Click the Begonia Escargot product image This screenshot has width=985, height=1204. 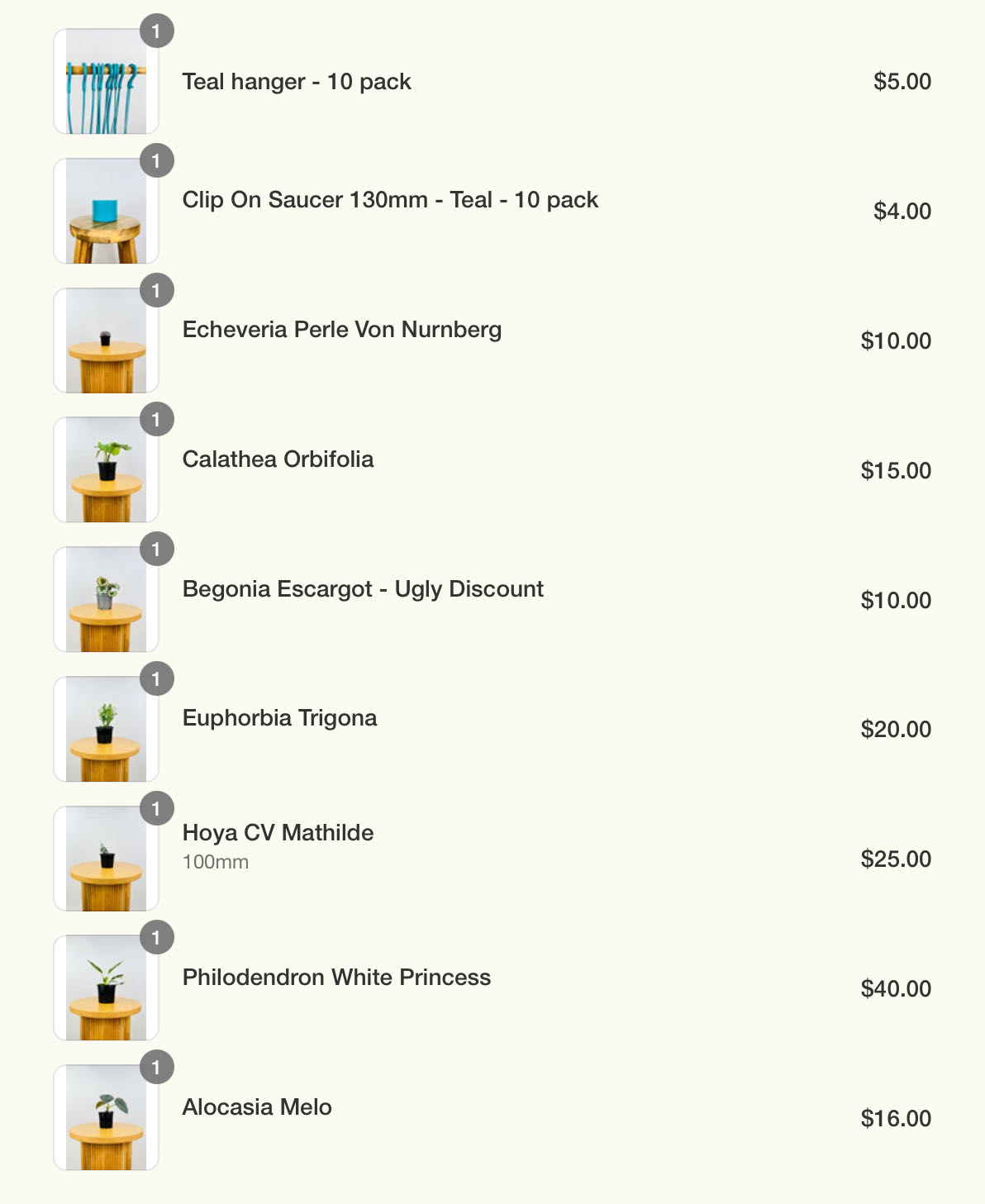(106, 600)
